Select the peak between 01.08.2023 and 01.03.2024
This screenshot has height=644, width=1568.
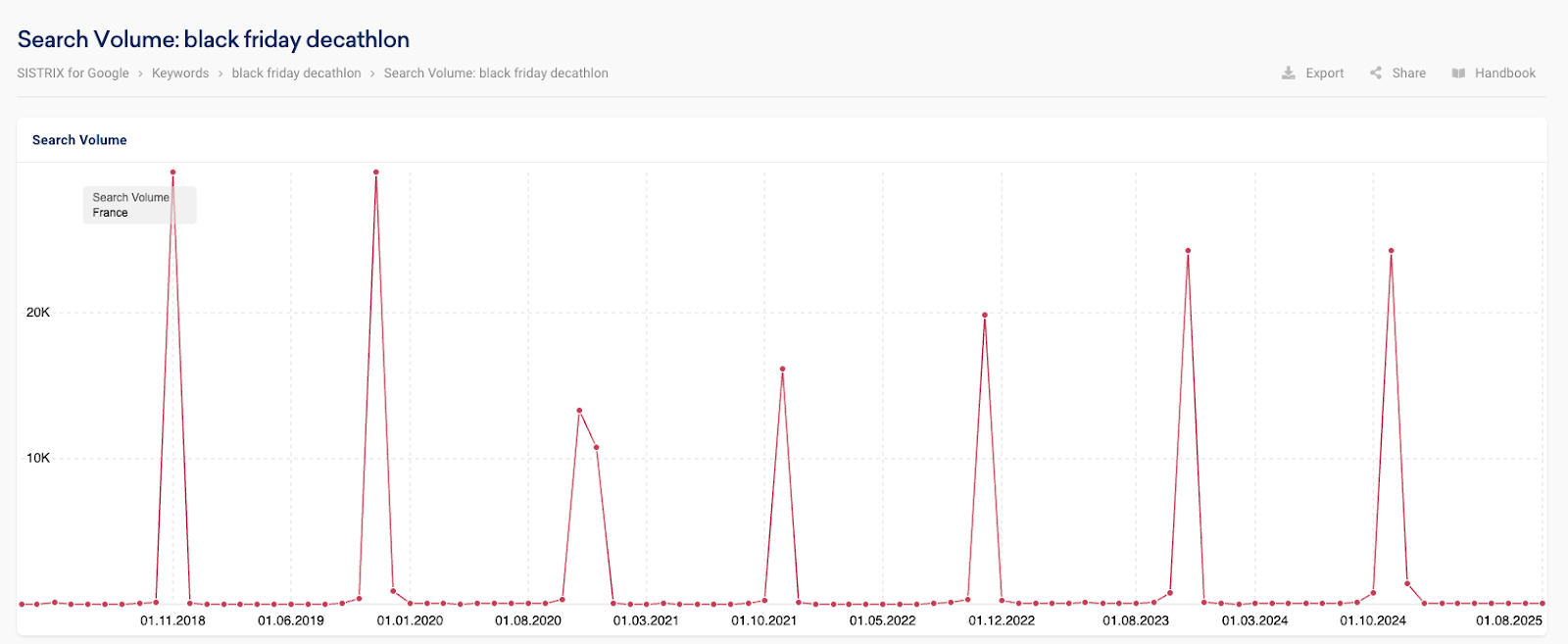pyautogui.click(x=1188, y=251)
